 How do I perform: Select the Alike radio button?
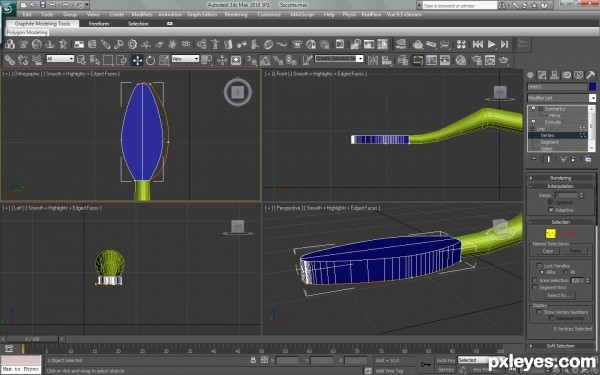point(542,272)
